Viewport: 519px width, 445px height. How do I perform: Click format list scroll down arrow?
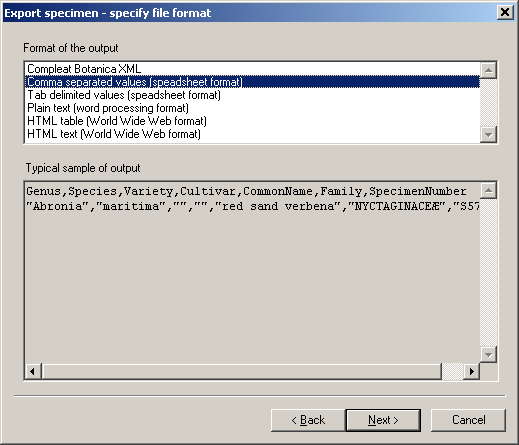488,135
